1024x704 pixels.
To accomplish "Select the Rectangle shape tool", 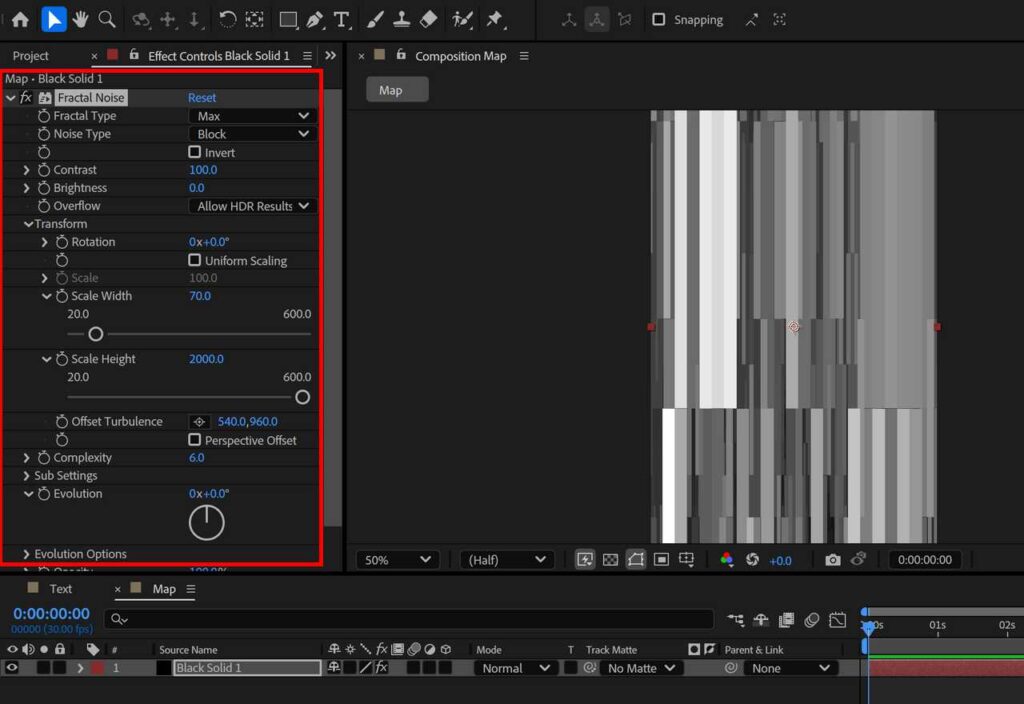I will (288, 20).
